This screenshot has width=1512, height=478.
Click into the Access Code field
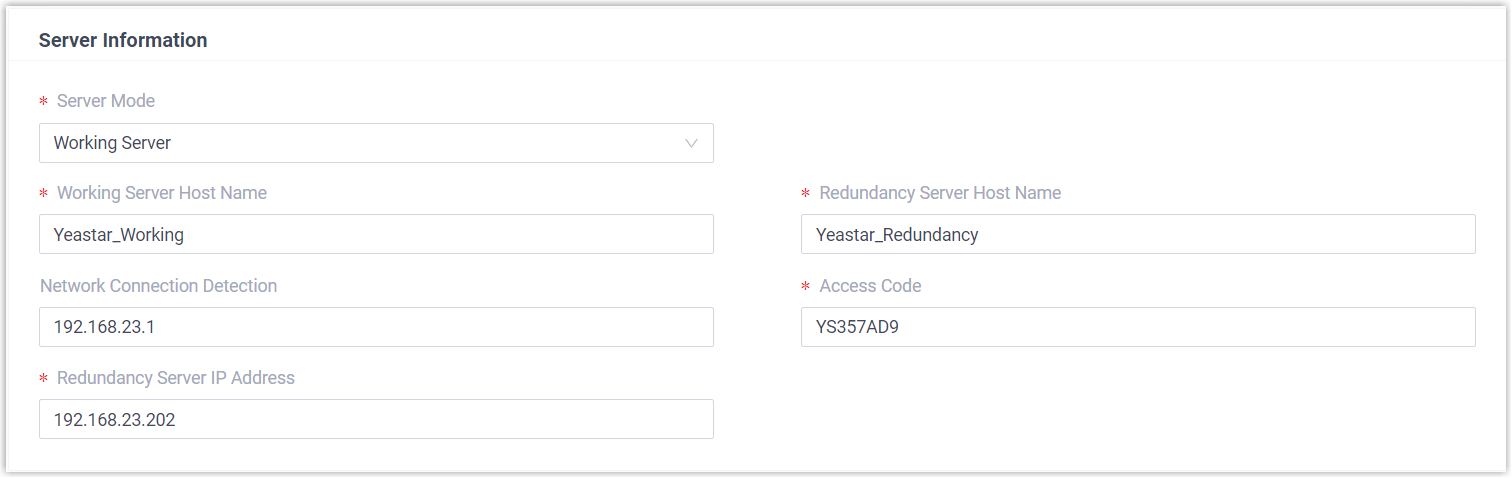[x=1138, y=327]
